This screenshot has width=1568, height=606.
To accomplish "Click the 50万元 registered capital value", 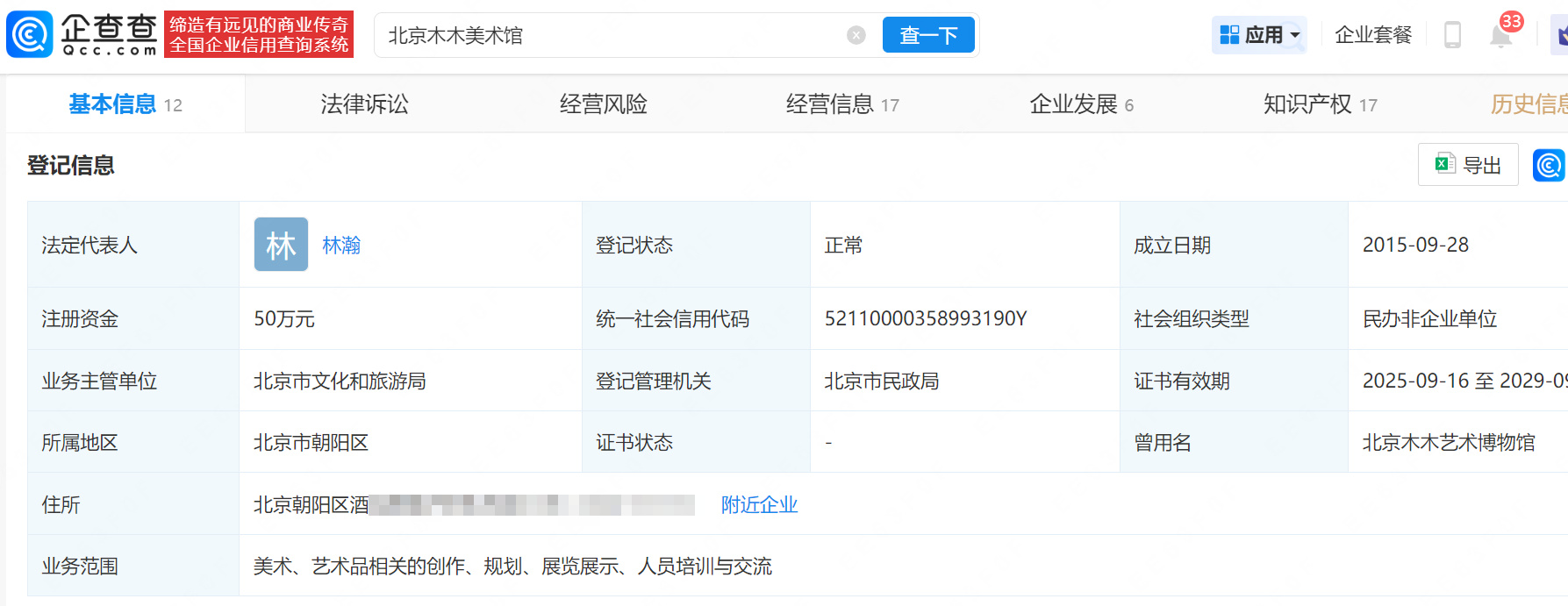I will [x=284, y=319].
